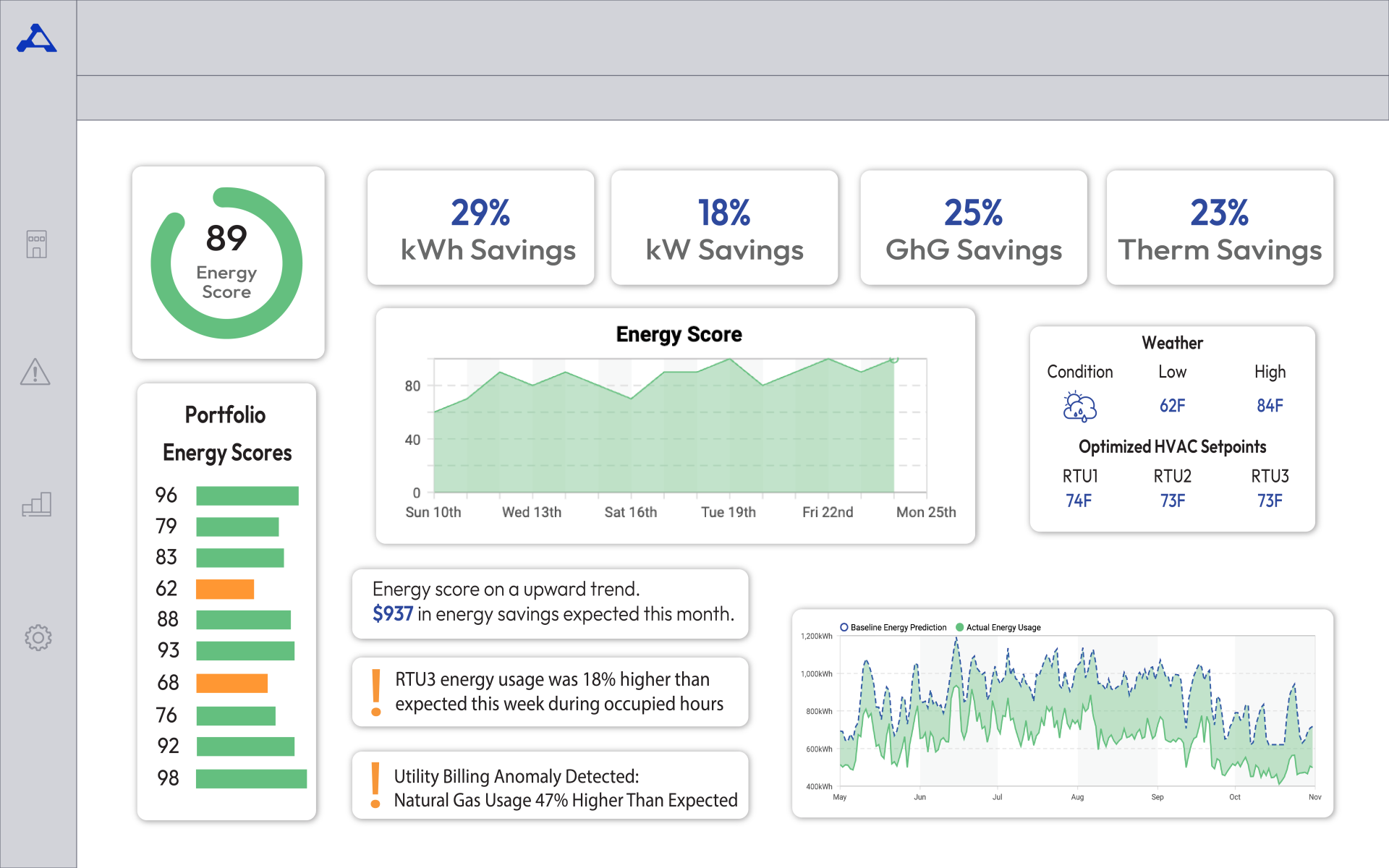Click last data point on Energy Score chart
Screen dimensions: 1389x868
pyautogui.click(x=893, y=359)
